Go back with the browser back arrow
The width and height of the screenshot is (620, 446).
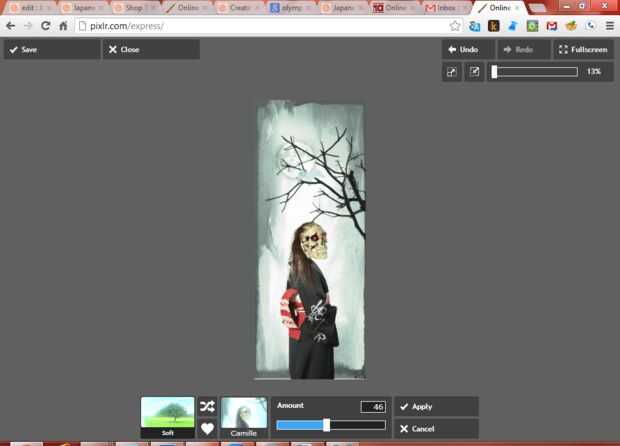pyautogui.click(x=11, y=26)
